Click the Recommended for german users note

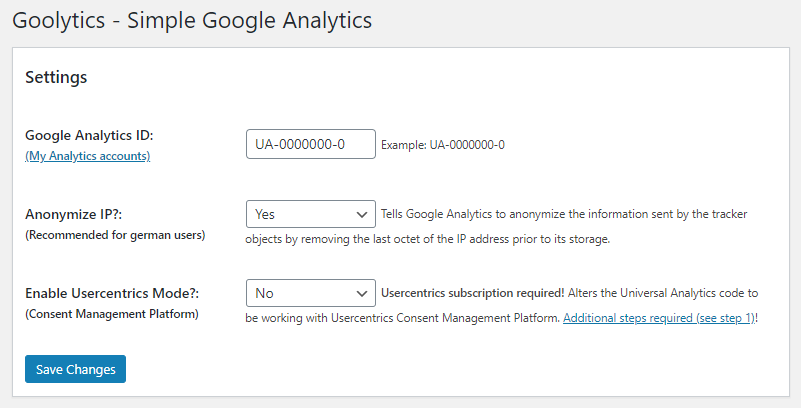115,235
